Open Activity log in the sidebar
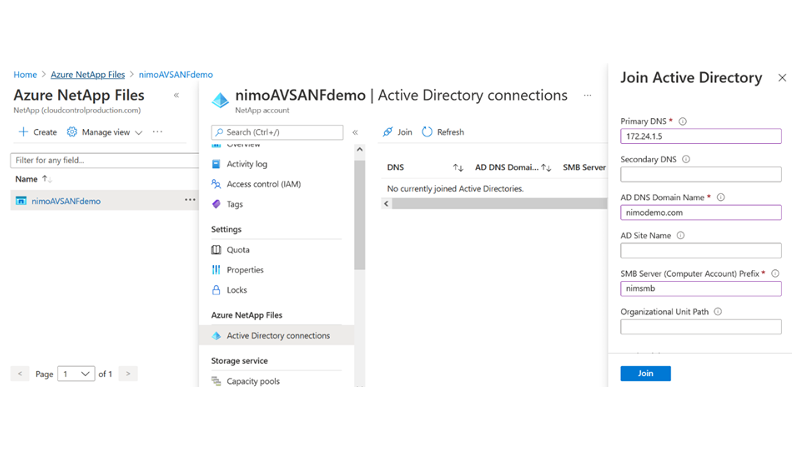The width and height of the screenshot is (800, 450). coord(246,164)
